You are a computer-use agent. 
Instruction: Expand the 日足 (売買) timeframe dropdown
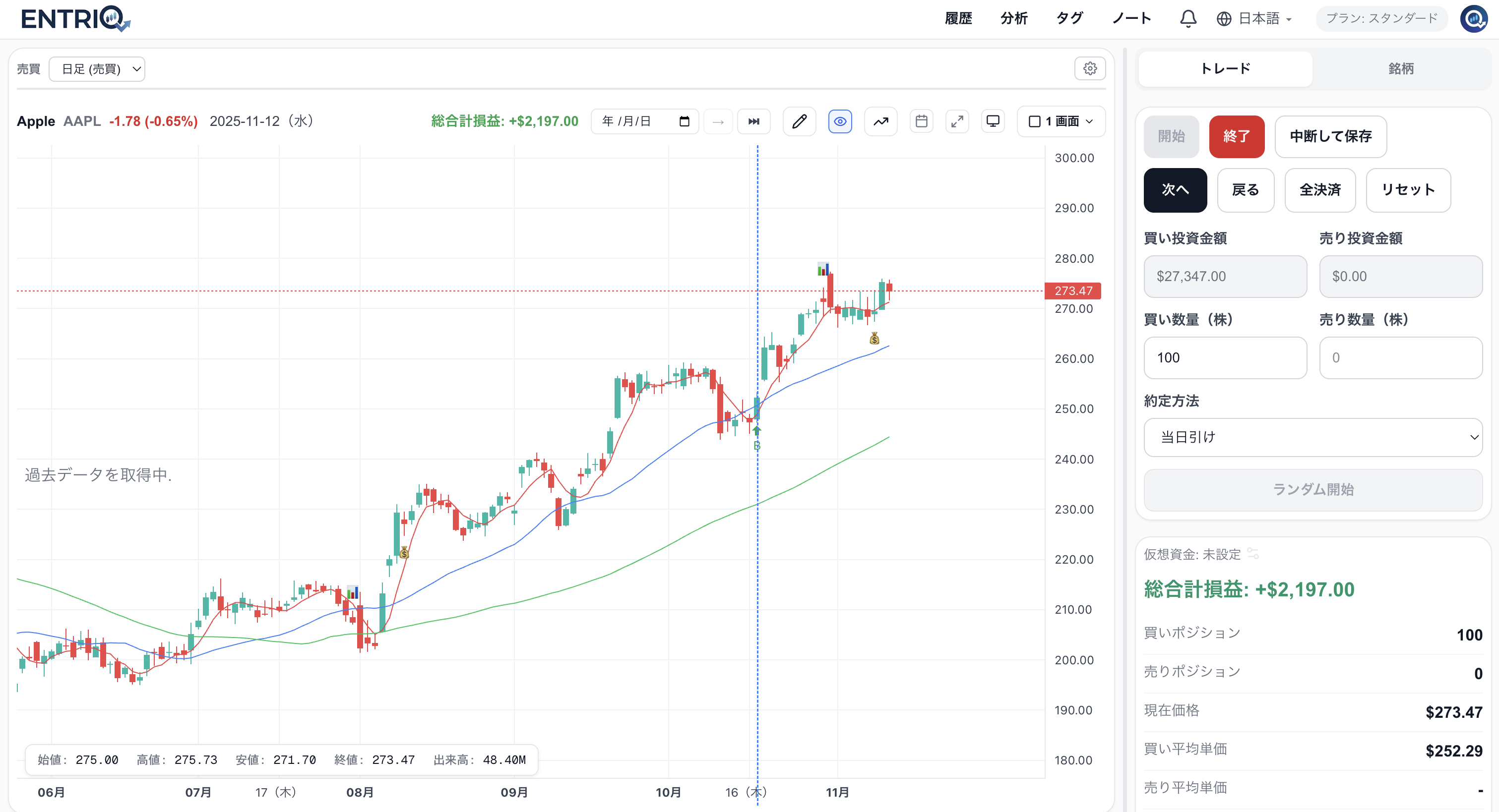click(97, 69)
